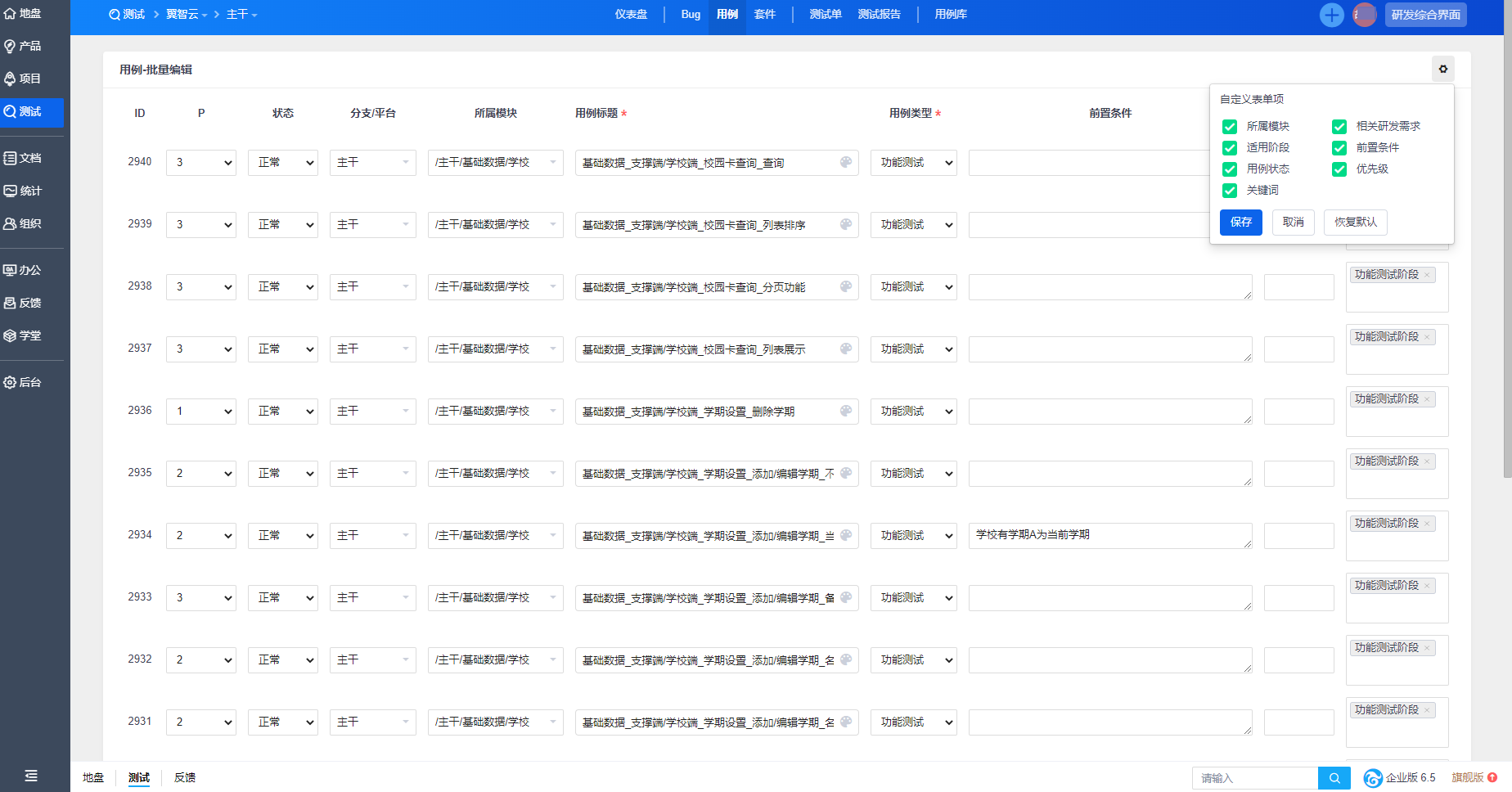Open 统计 in the left sidebar
The image size is (1512, 792).
[x=23, y=191]
